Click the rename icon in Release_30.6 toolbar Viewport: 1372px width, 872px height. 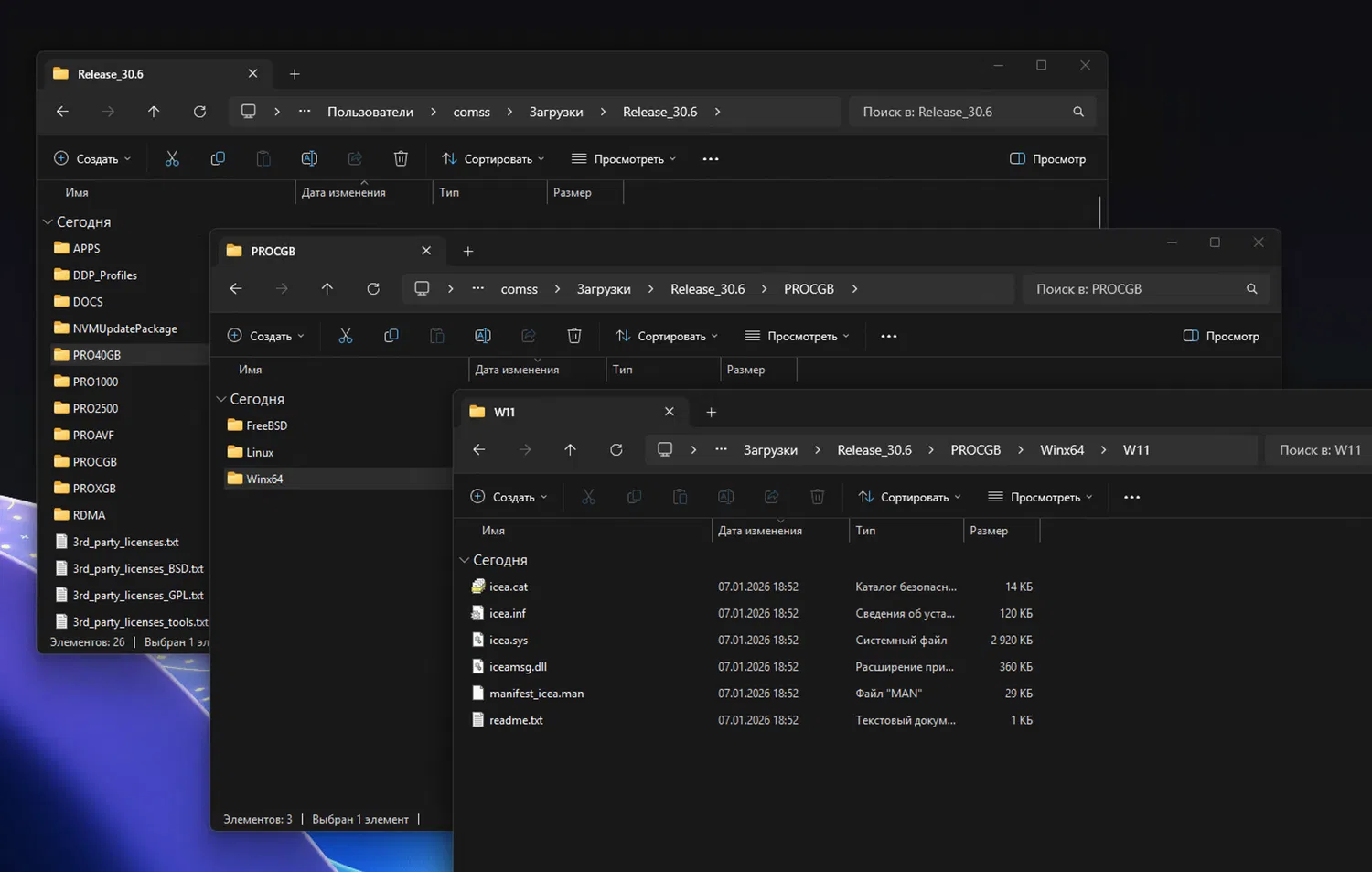pos(309,159)
